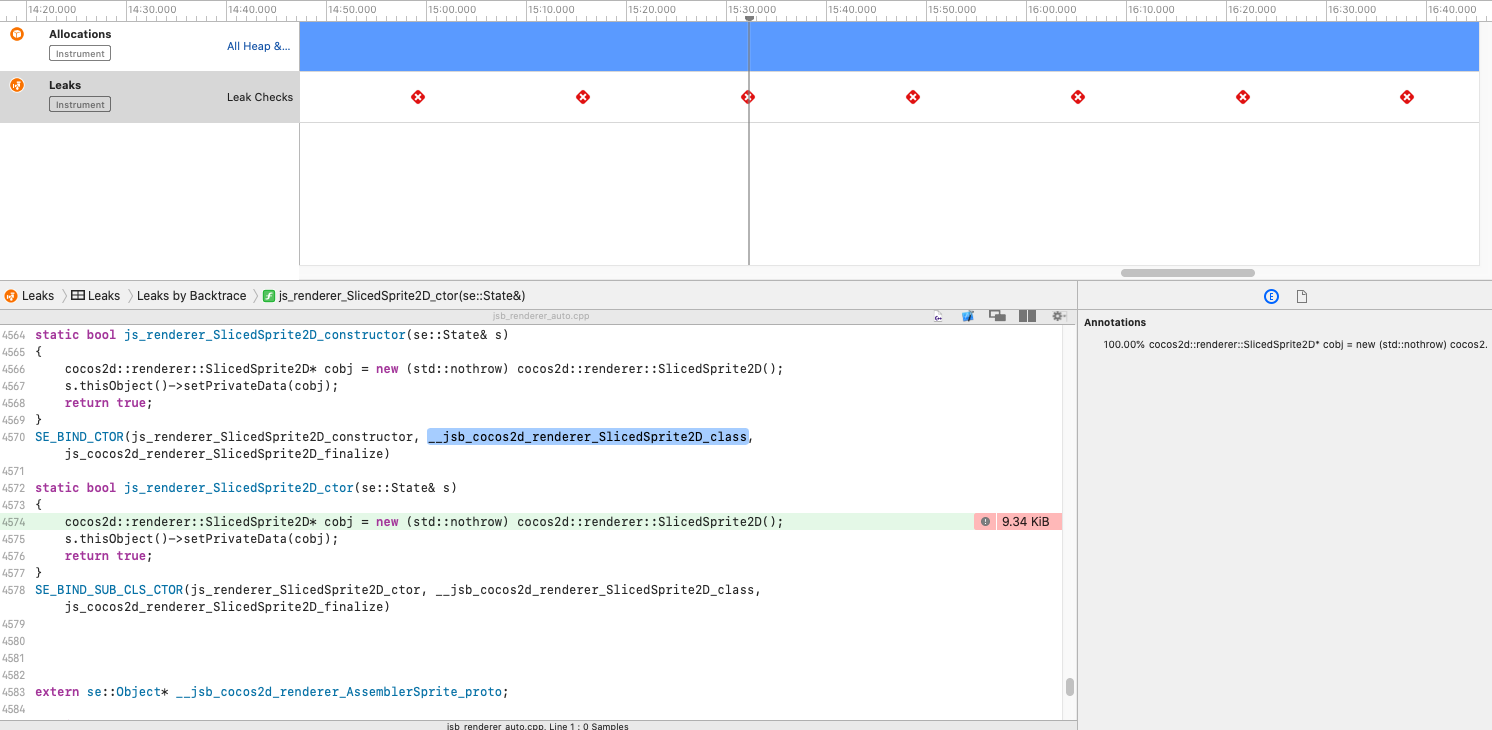Click the leak warning icon beside 9.34 KiB

pos(985,522)
